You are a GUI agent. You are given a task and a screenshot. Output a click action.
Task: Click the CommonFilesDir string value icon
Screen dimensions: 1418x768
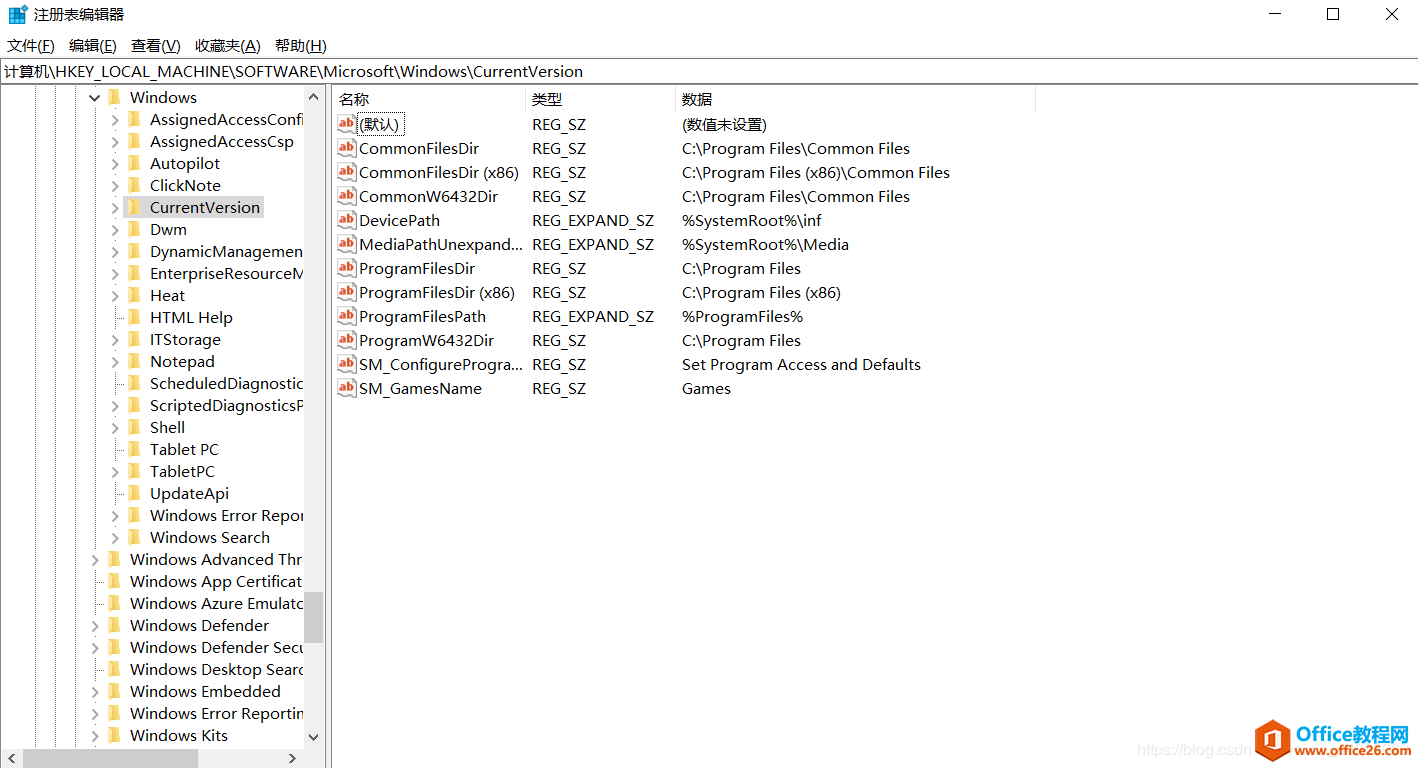346,148
